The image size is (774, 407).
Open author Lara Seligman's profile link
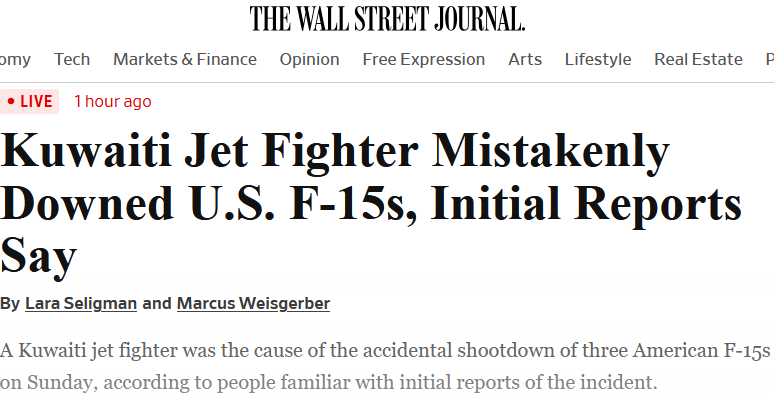81,303
